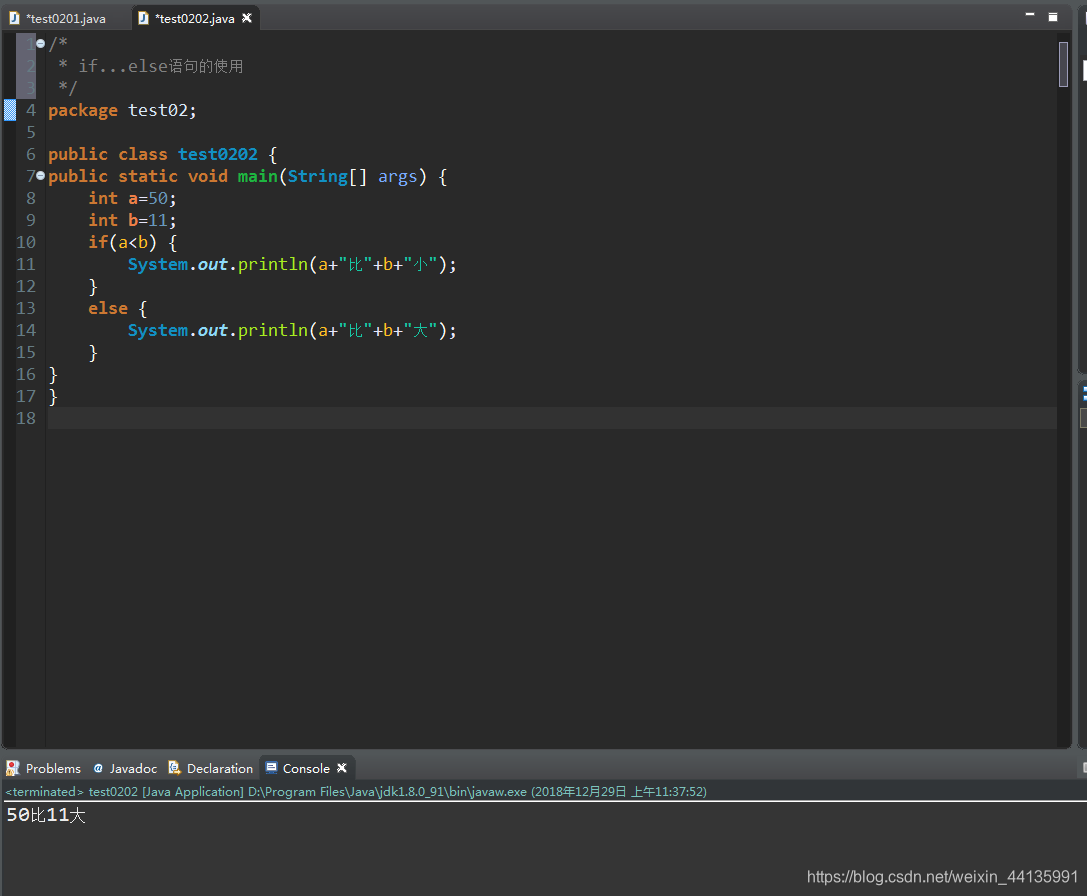Click the println statement on line 11
The height and width of the screenshot is (896, 1087).
pyautogui.click(x=292, y=264)
